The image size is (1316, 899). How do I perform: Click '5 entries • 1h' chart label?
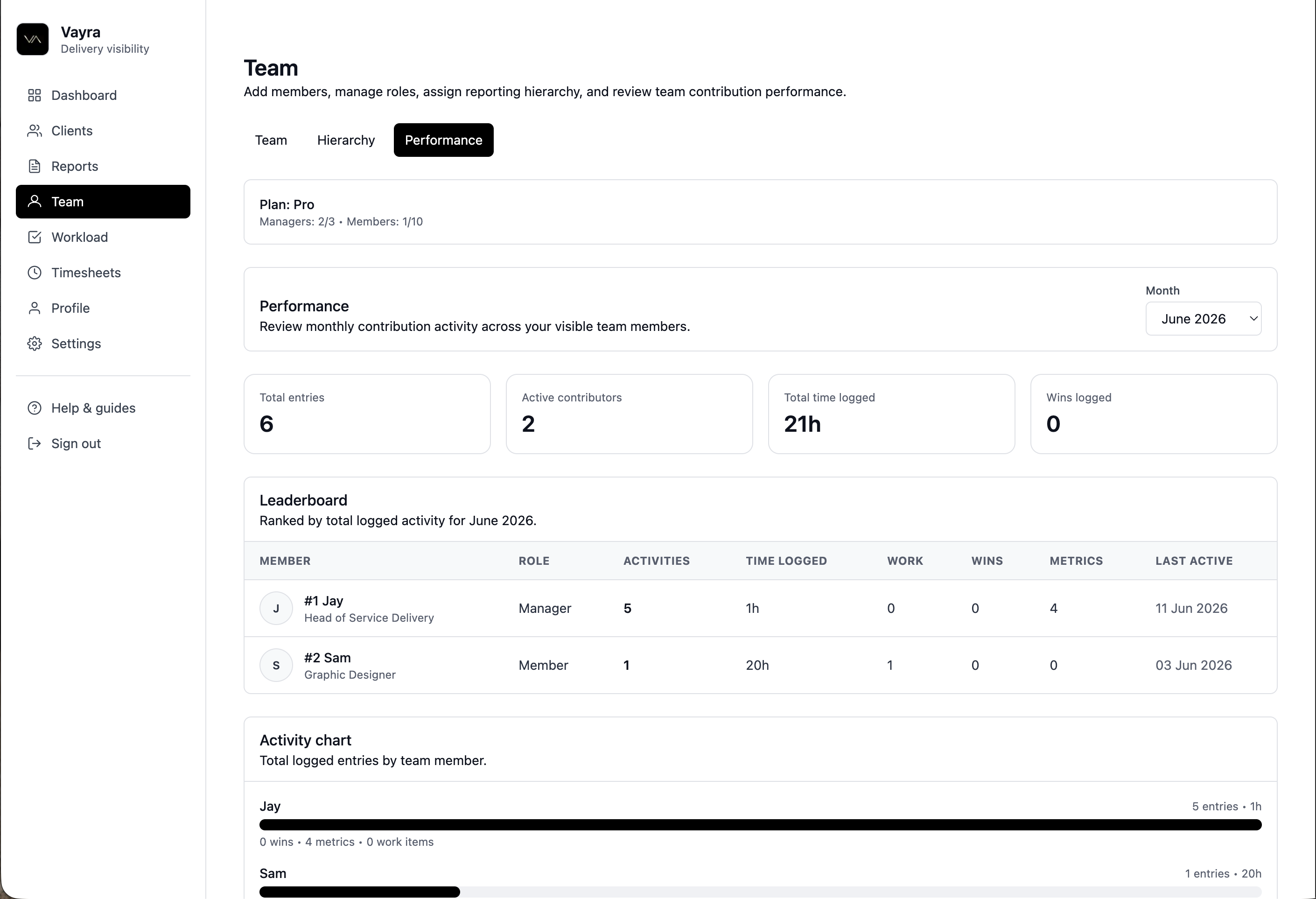[1226, 807]
